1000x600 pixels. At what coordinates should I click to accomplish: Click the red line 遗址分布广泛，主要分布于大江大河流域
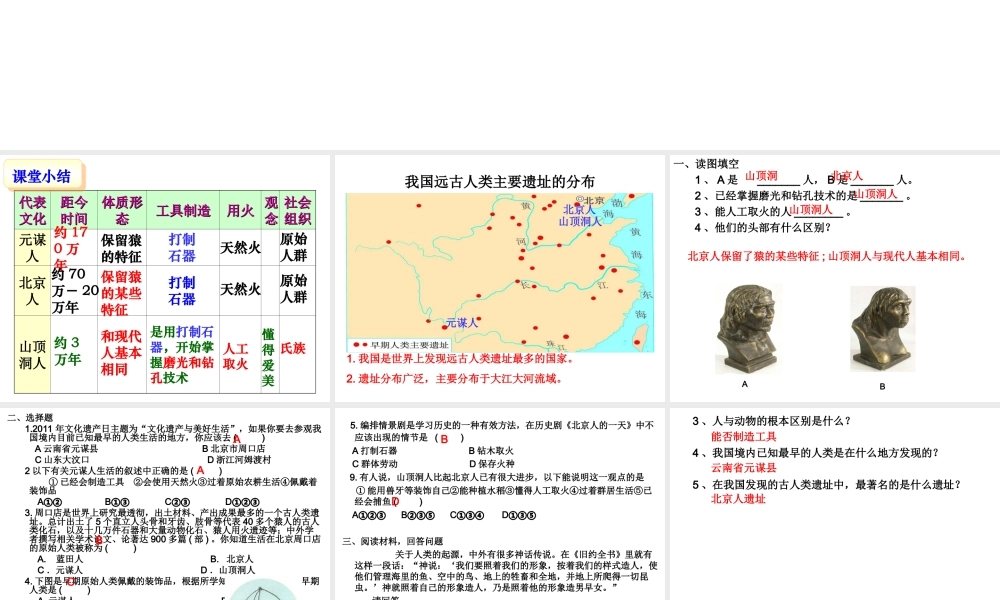(x=455, y=378)
